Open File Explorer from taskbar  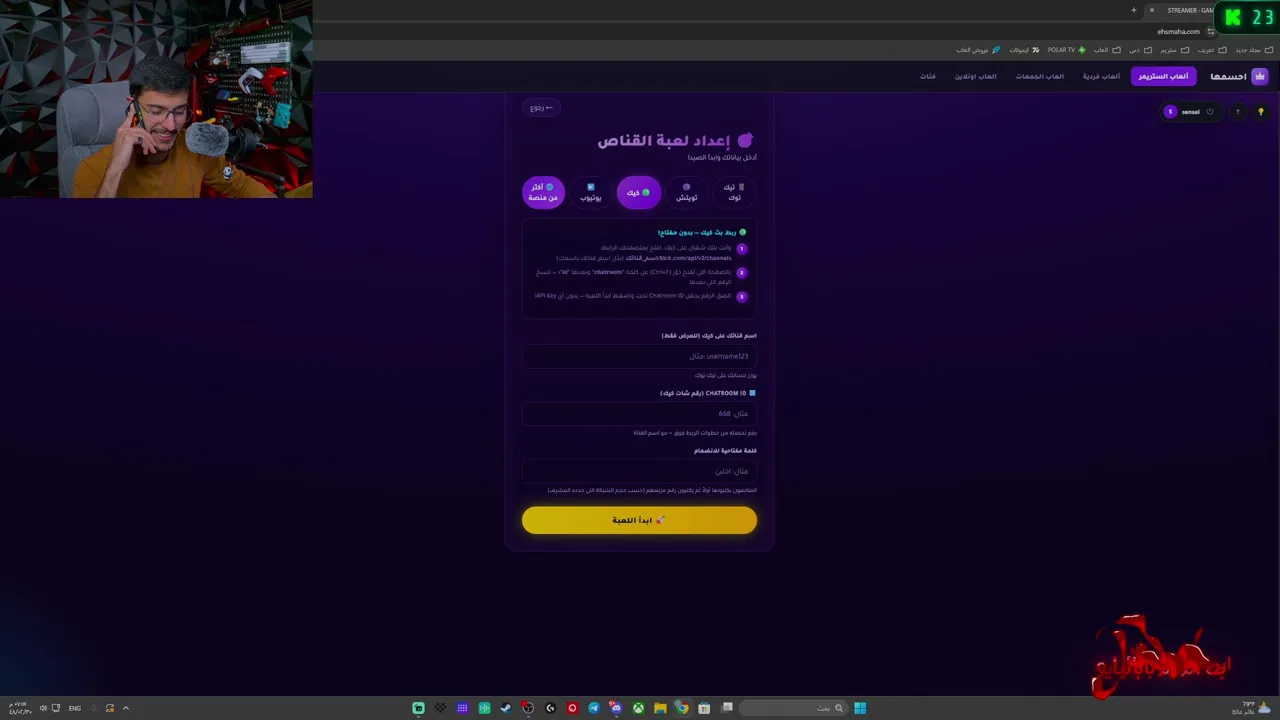660,708
